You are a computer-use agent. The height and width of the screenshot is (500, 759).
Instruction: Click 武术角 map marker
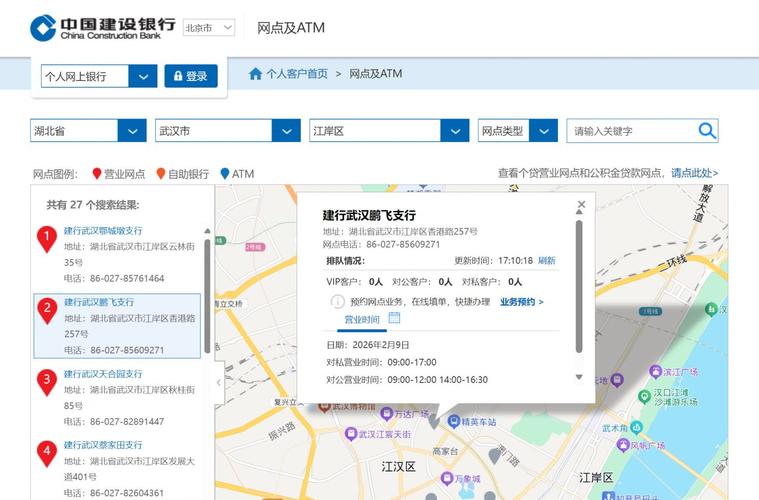coord(636,427)
